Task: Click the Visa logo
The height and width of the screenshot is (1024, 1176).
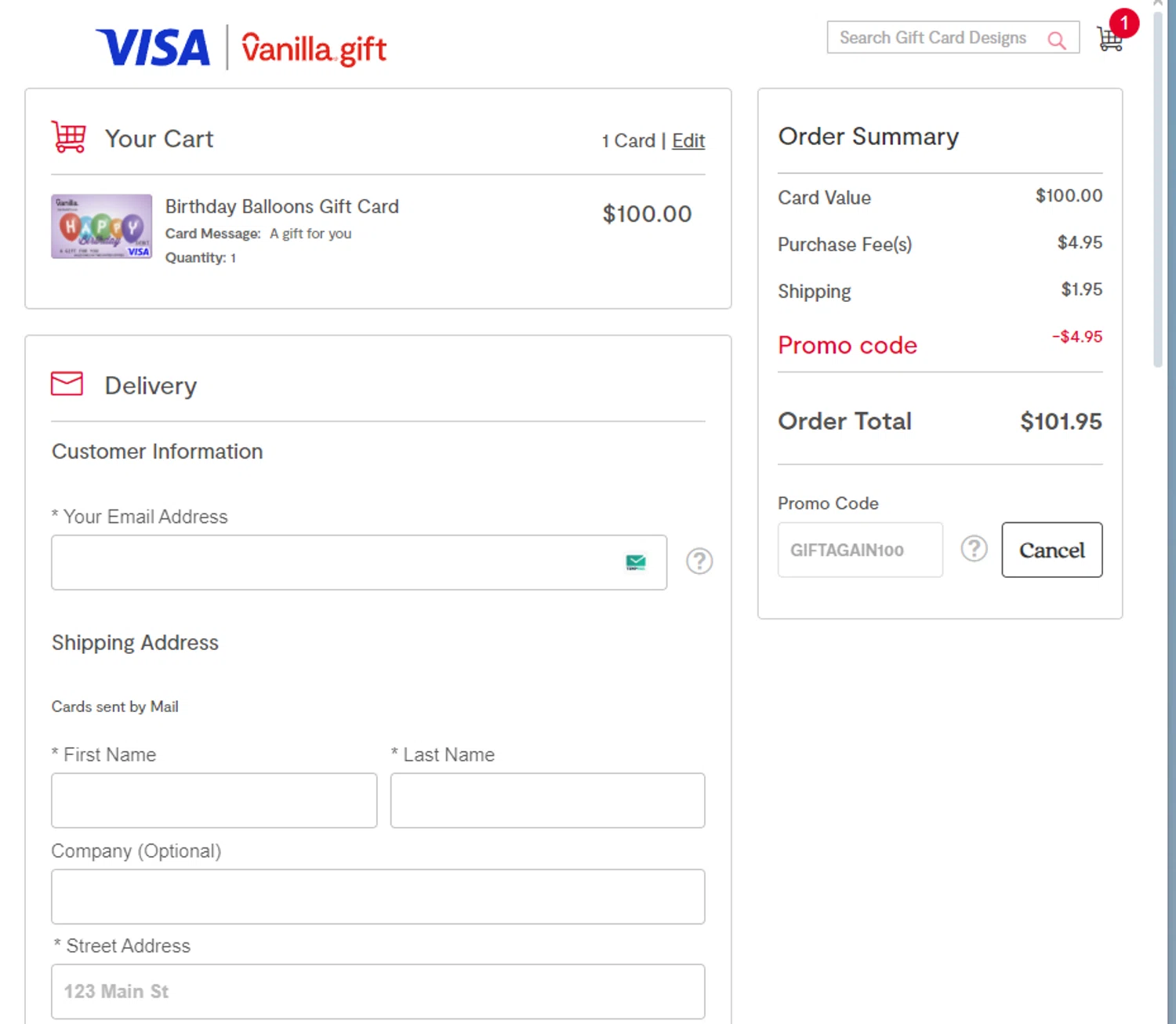Action: [154, 48]
